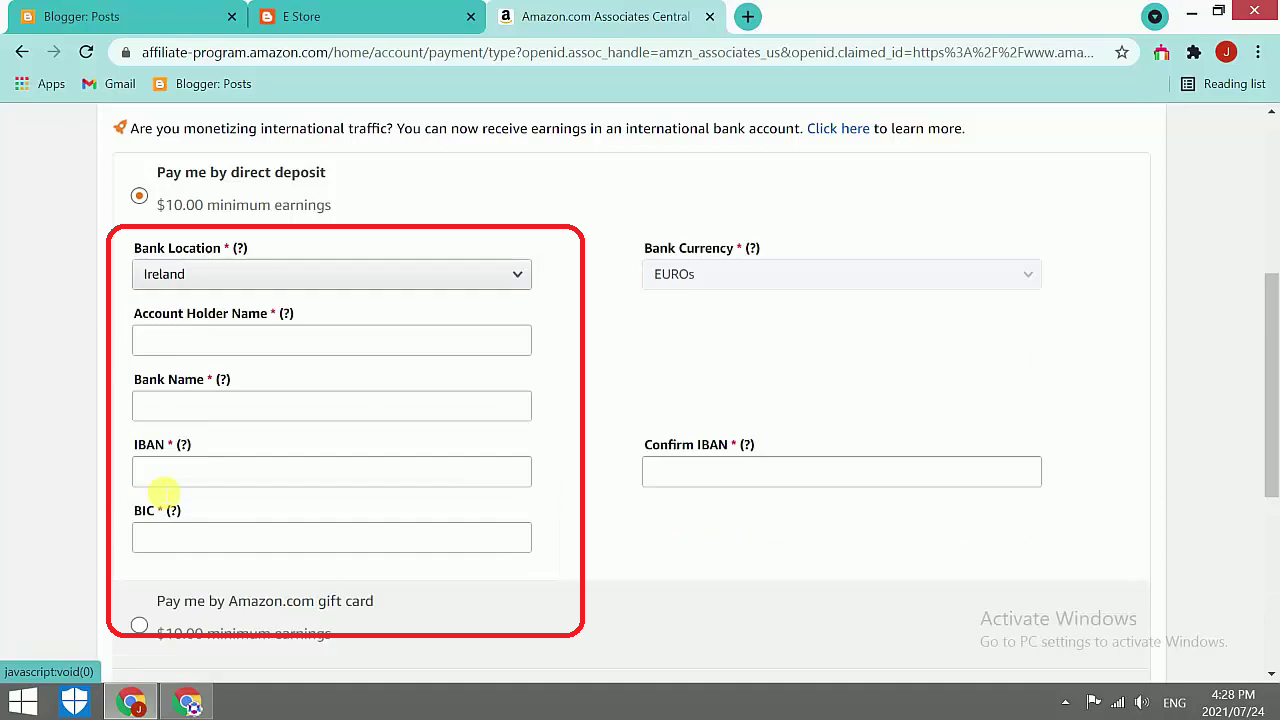
Task: Close the Blogger: Posts tab
Action: pyautogui.click(x=232, y=17)
